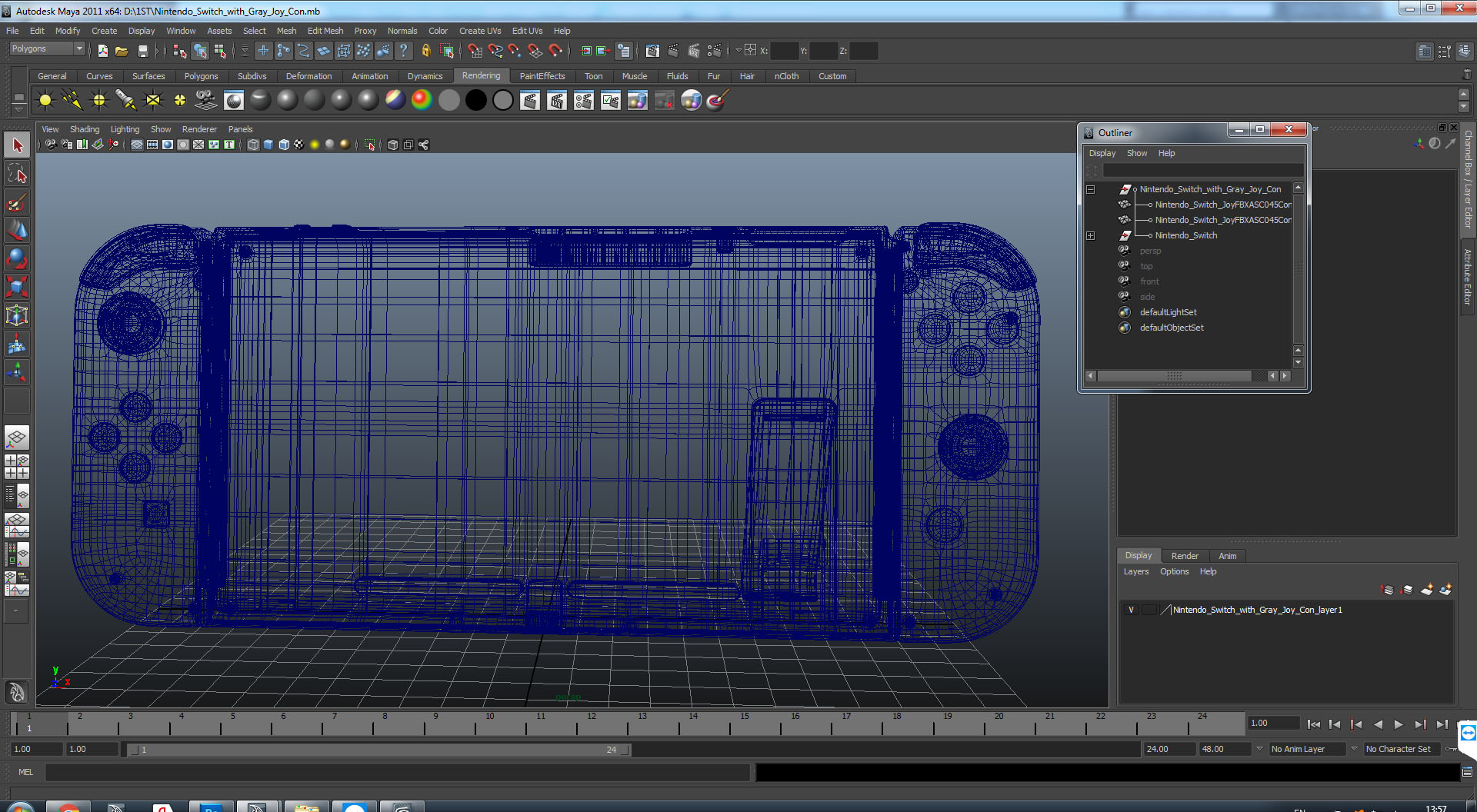Click the range slider bar
The width and height of the screenshot is (1477, 812).
pyautogui.click(x=378, y=750)
